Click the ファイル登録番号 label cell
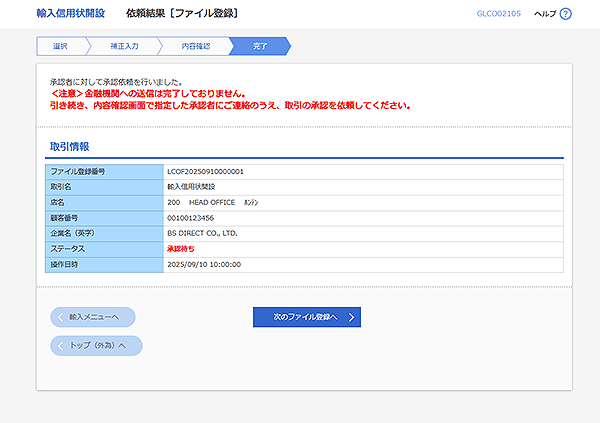This screenshot has height=423, width=600. click(104, 172)
